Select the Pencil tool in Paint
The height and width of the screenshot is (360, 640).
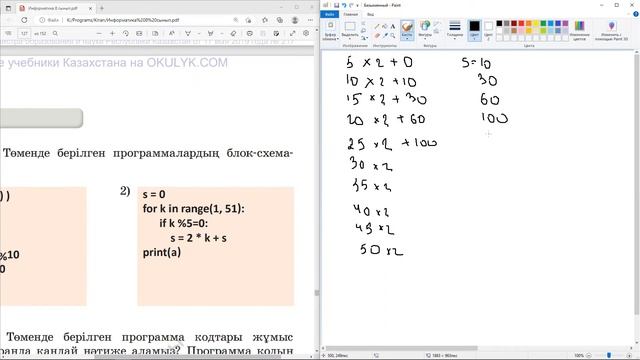(377, 27)
